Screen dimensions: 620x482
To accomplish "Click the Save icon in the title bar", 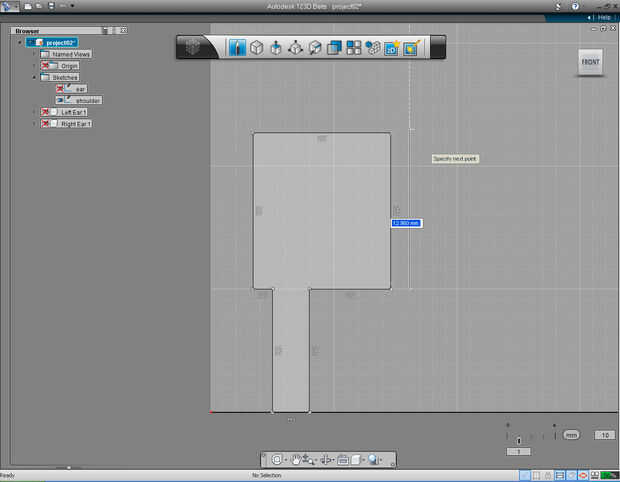I will tap(51, 6).
